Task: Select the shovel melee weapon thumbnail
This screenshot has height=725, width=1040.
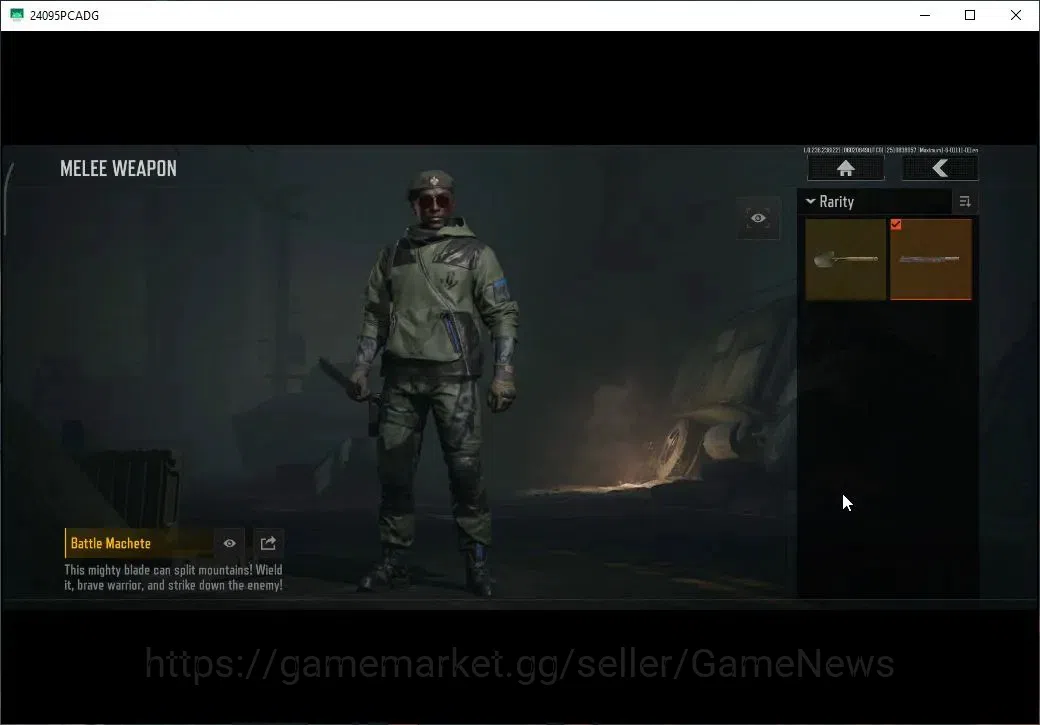Action: tap(846, 259)
